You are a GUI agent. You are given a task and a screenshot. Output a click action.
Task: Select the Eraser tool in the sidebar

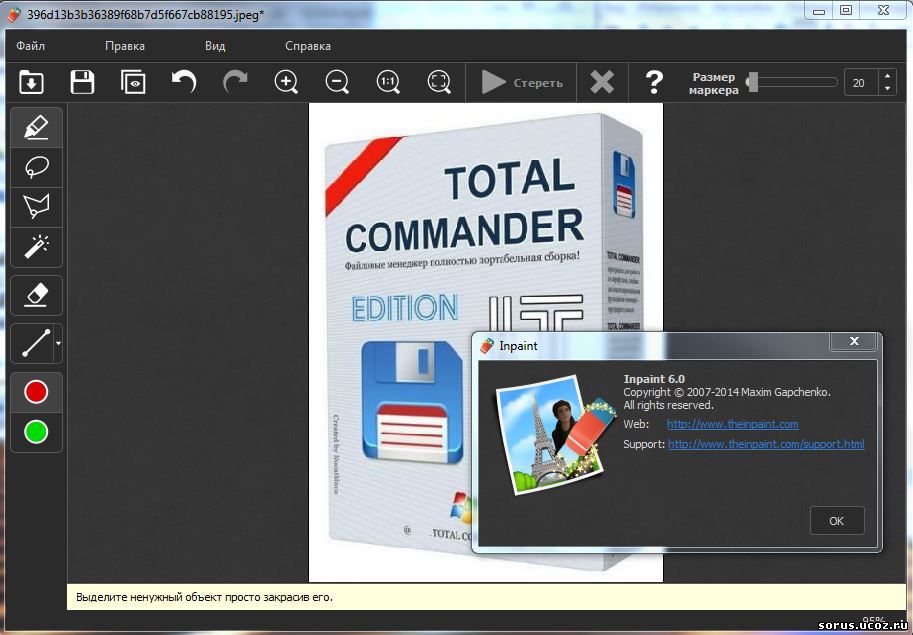[36, 295]
